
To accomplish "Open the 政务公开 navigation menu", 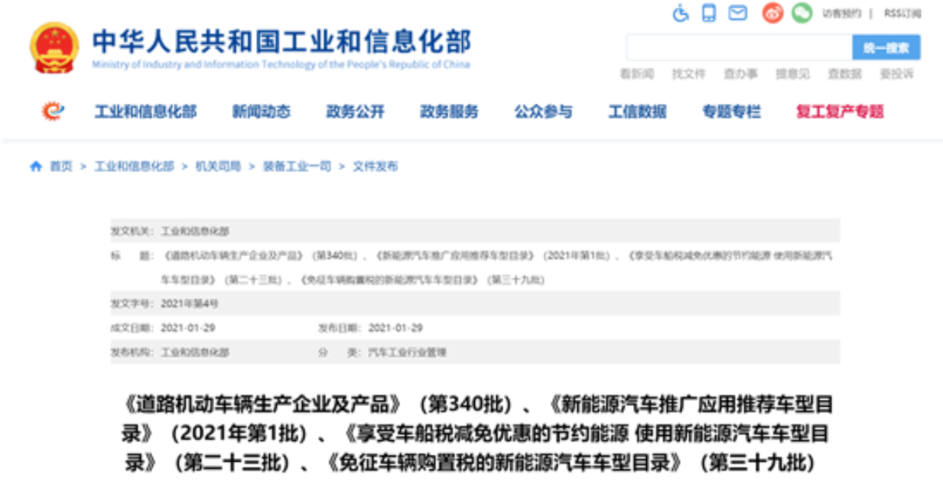I will (x=355, y=111).
